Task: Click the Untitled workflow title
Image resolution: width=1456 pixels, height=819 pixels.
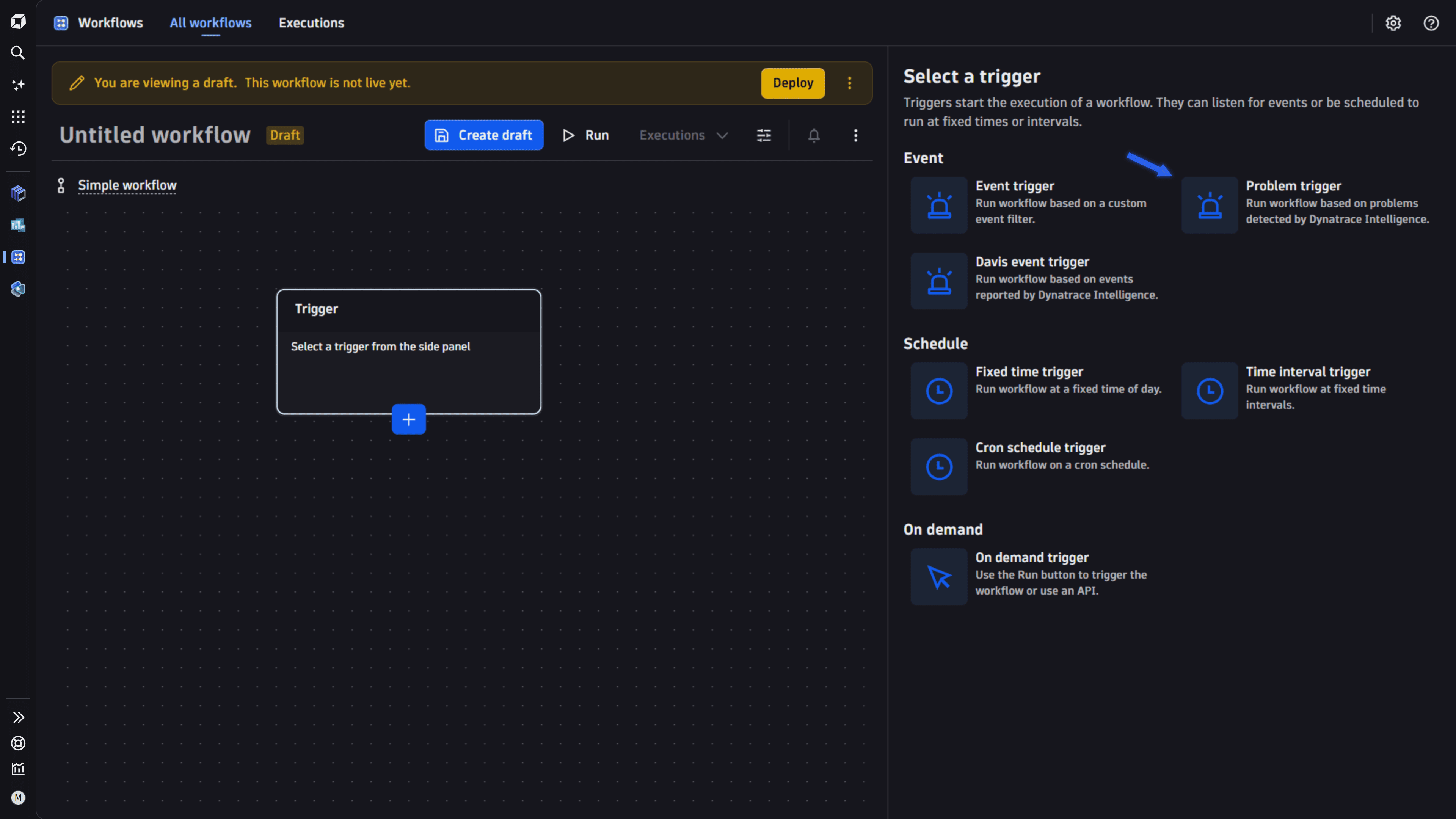Action: point(155,135)
